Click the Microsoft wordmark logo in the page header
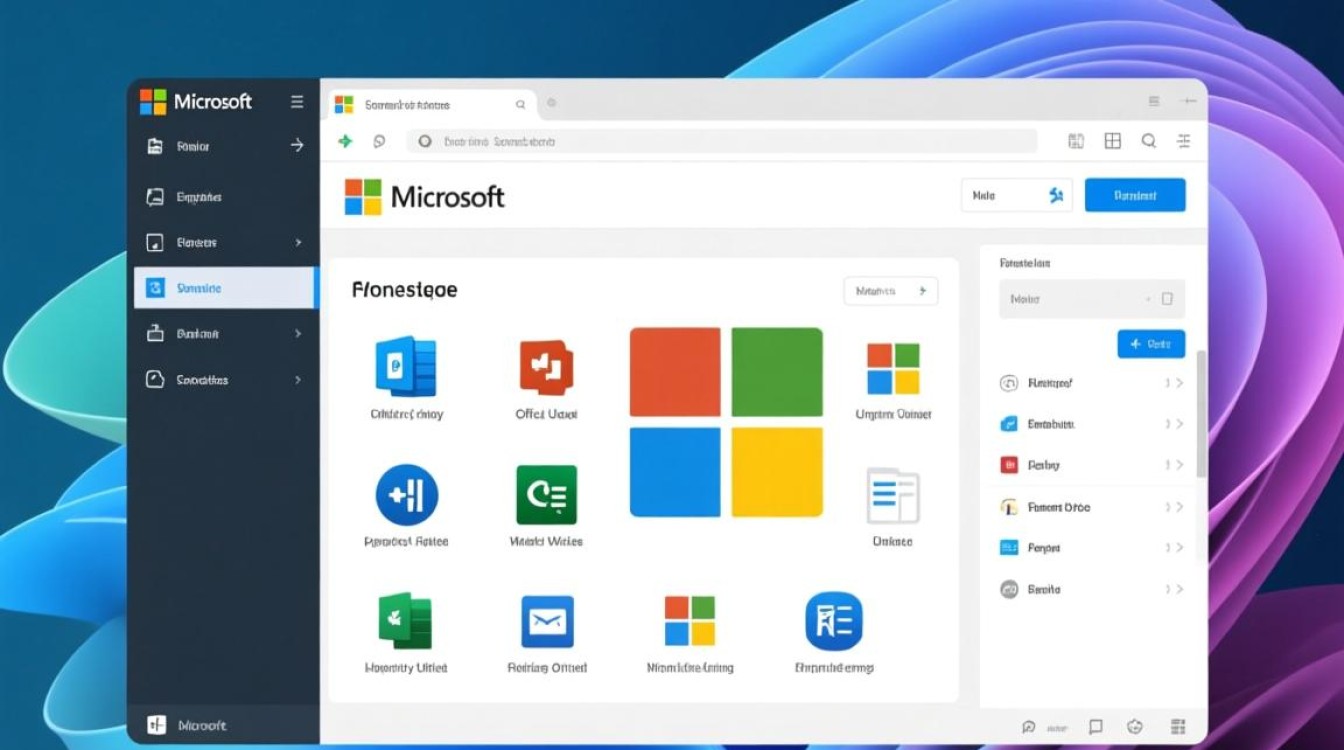1344x750 pixels. click(x=425, y=197)
